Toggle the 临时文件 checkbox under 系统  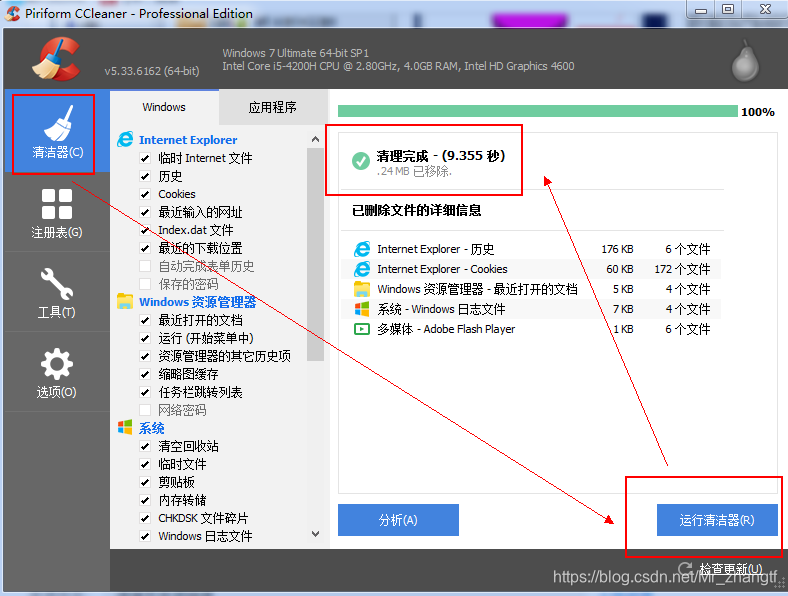click(145, 464)
